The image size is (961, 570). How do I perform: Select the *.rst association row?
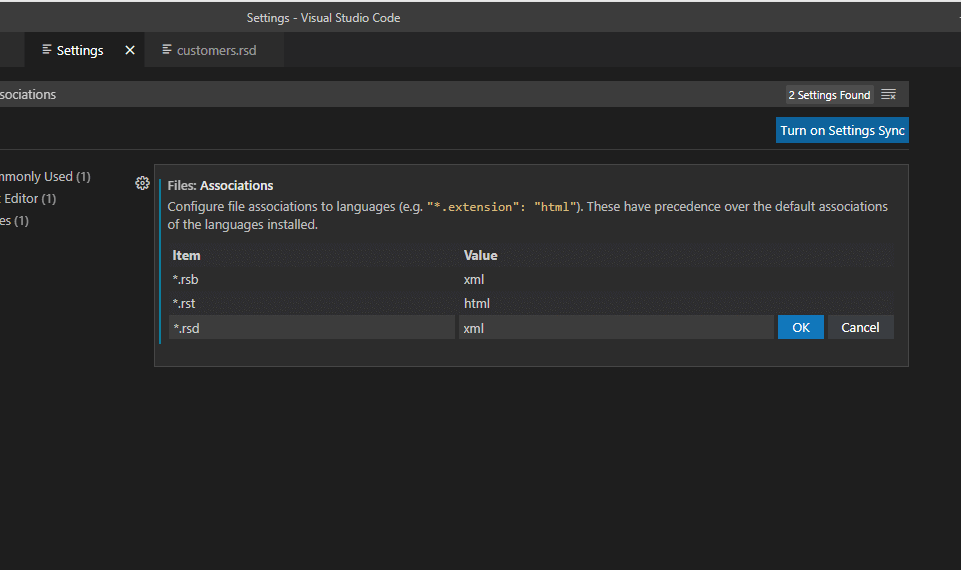click(310, 303)
